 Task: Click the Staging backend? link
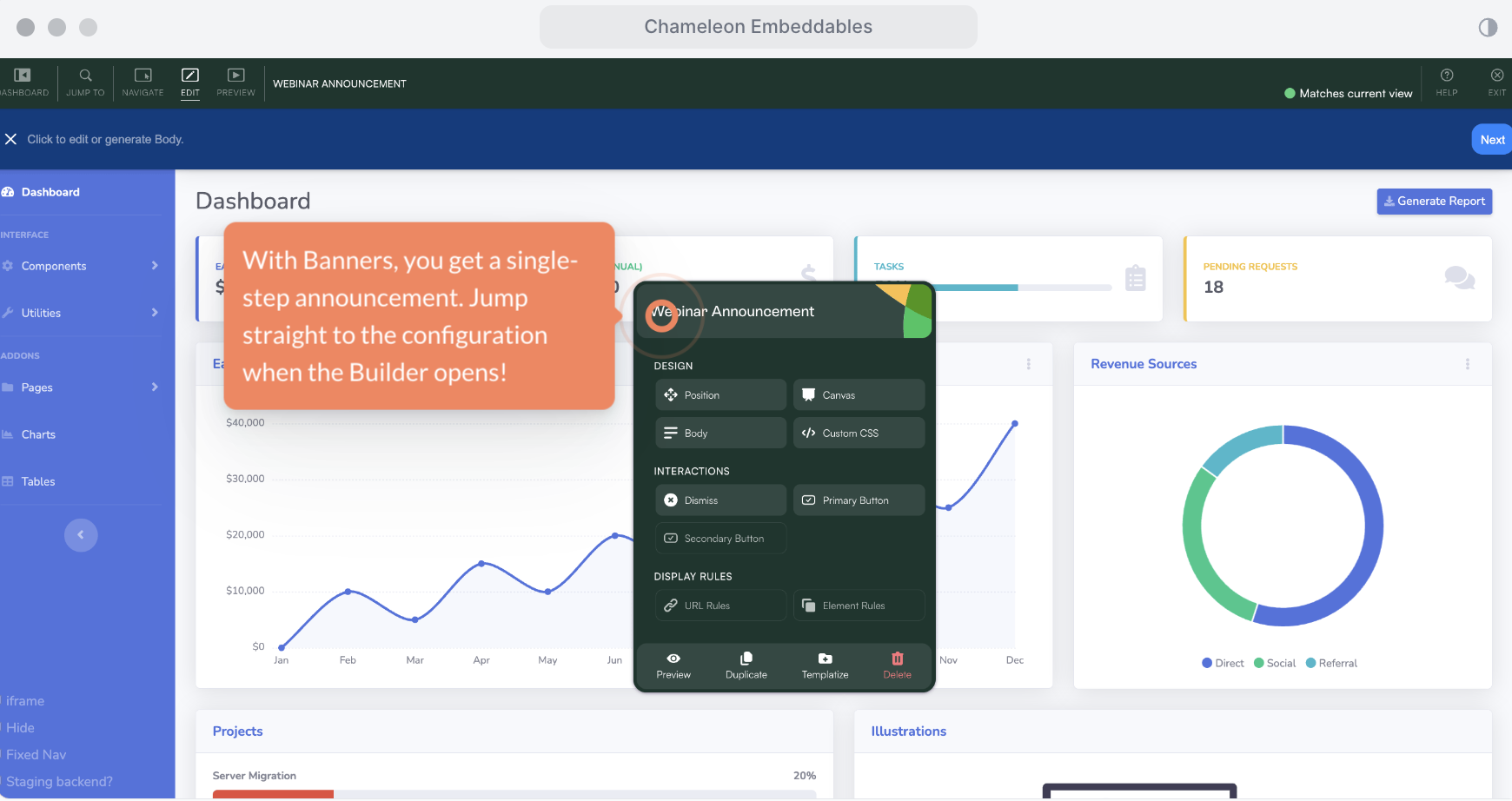pos(59,782)
